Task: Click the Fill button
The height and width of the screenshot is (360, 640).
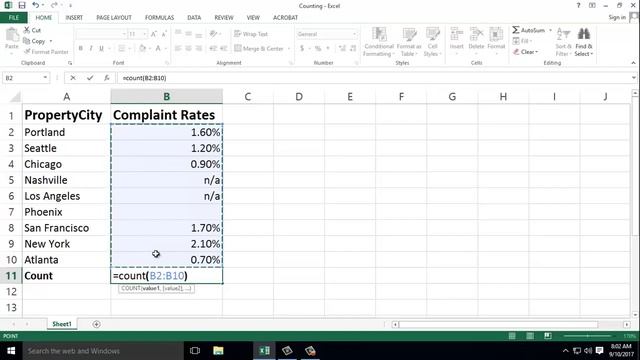Action: pos(522,41)
